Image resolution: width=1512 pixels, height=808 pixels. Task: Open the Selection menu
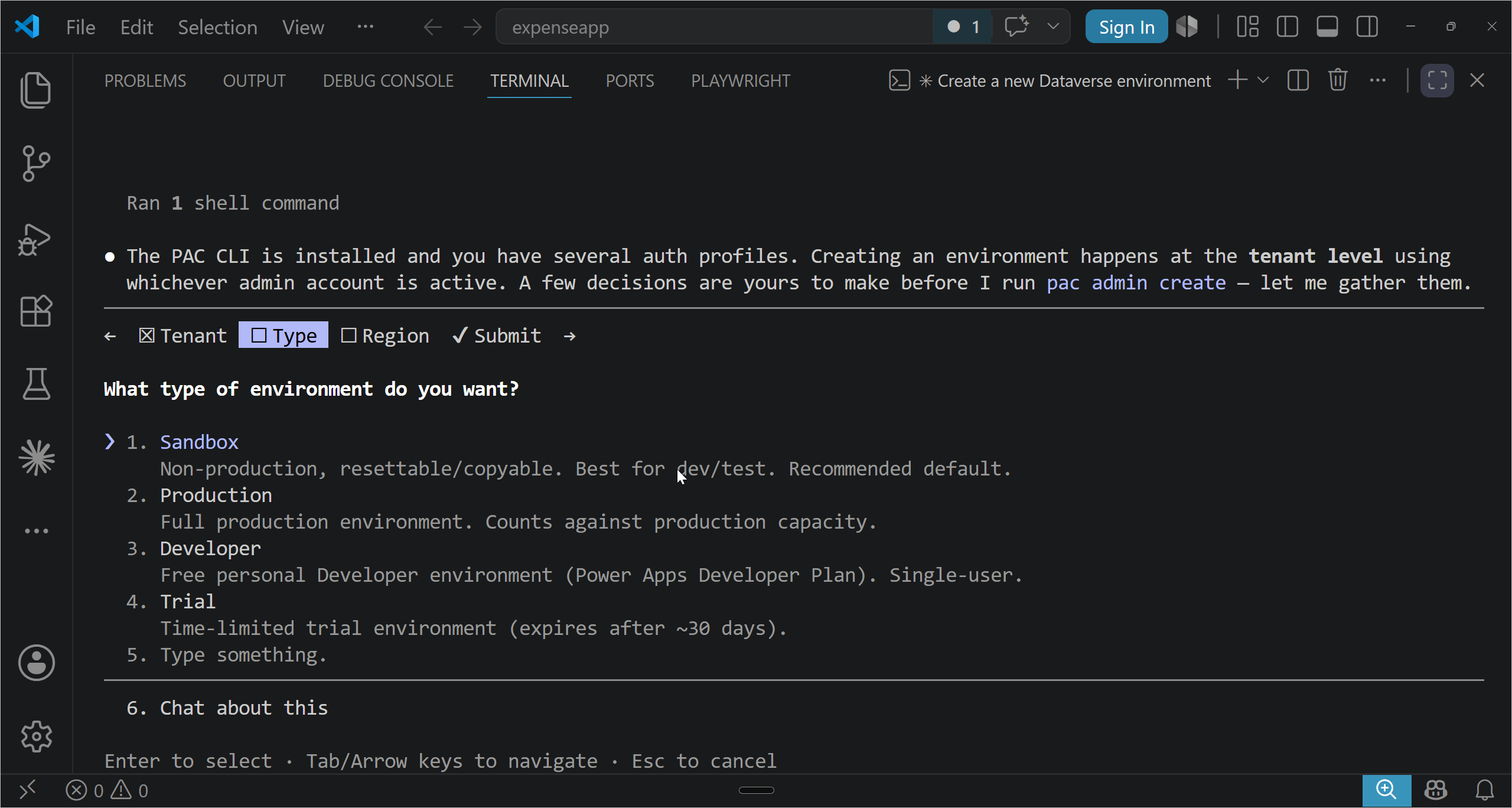217,27
